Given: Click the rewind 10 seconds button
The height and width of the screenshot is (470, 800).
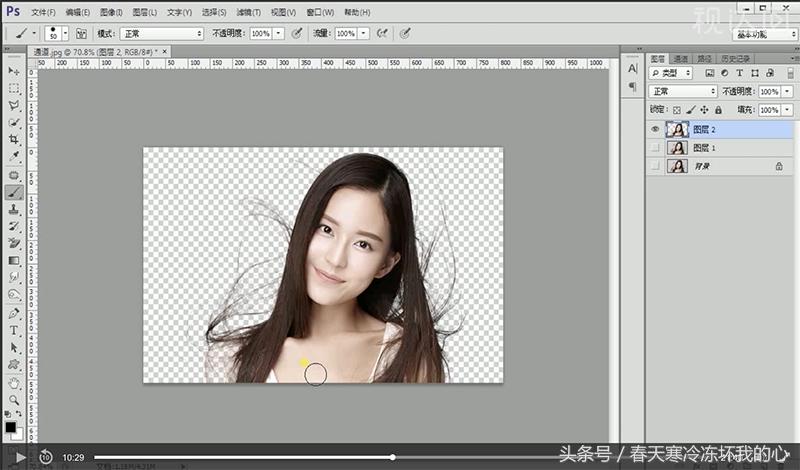Looking at the screenshot, I should pyautogui.click(x=46, y=457).
